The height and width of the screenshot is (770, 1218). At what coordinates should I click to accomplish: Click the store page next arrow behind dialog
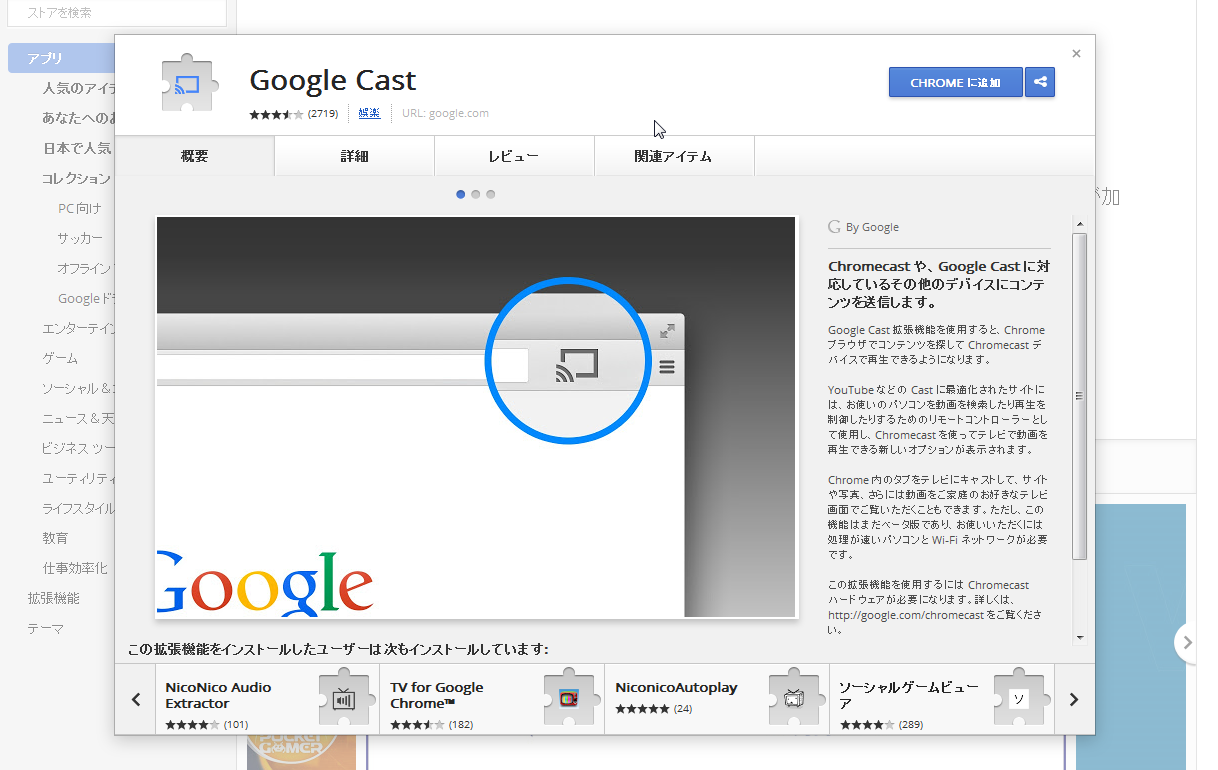tap(1186, 643)
